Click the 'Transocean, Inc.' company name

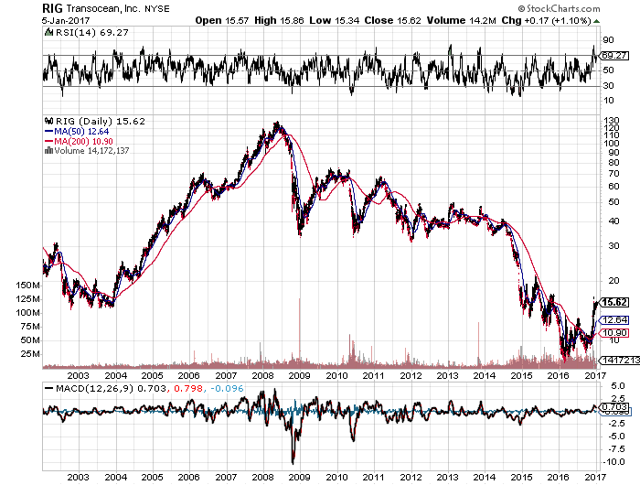pos(102,9)
